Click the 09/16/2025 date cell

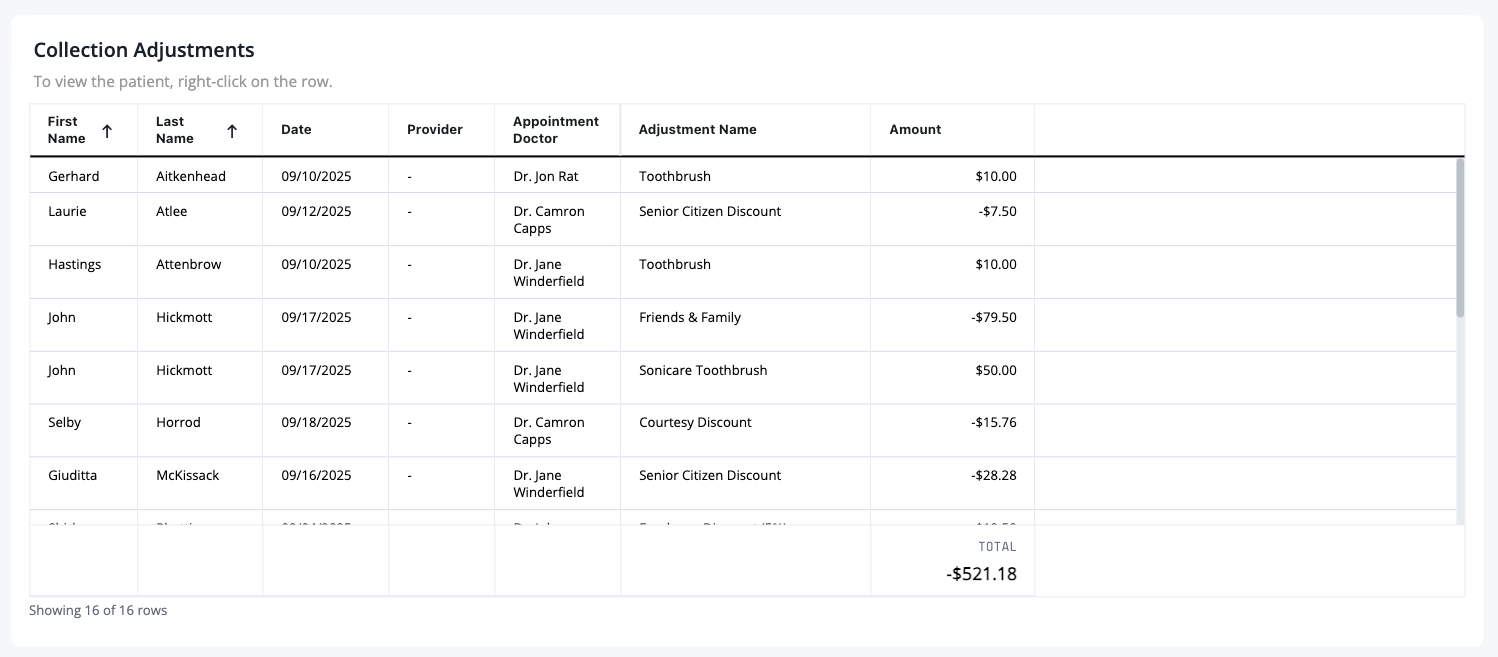325,484
